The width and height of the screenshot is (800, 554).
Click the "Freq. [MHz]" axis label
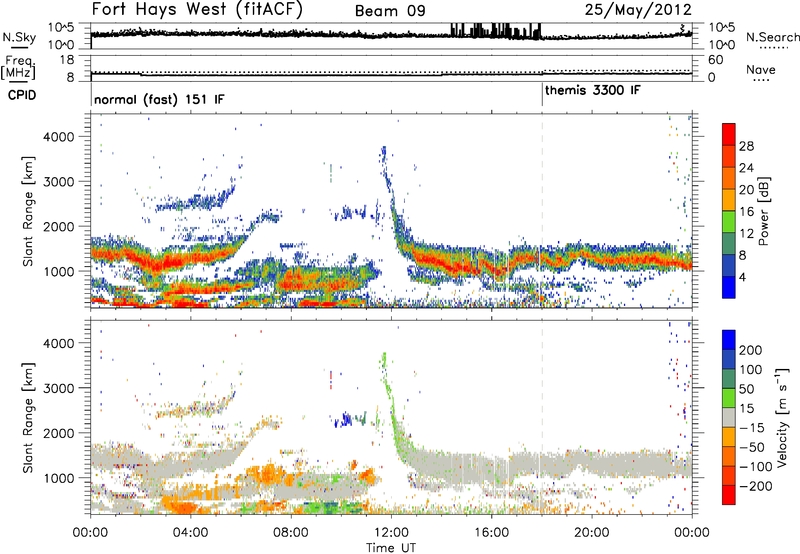(x=18, y=67)
